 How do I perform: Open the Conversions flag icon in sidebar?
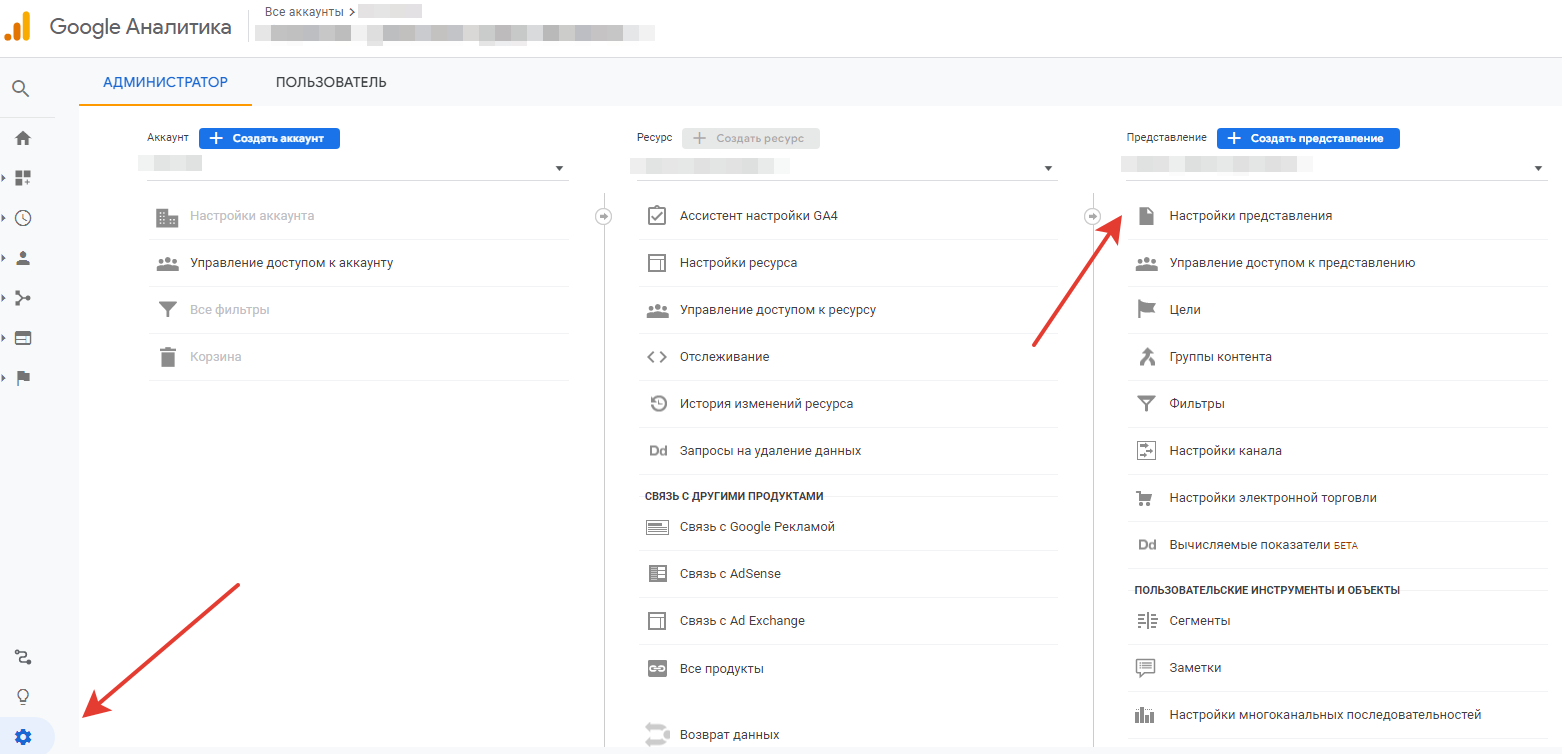pyautogui.click(x=22, y=378)
